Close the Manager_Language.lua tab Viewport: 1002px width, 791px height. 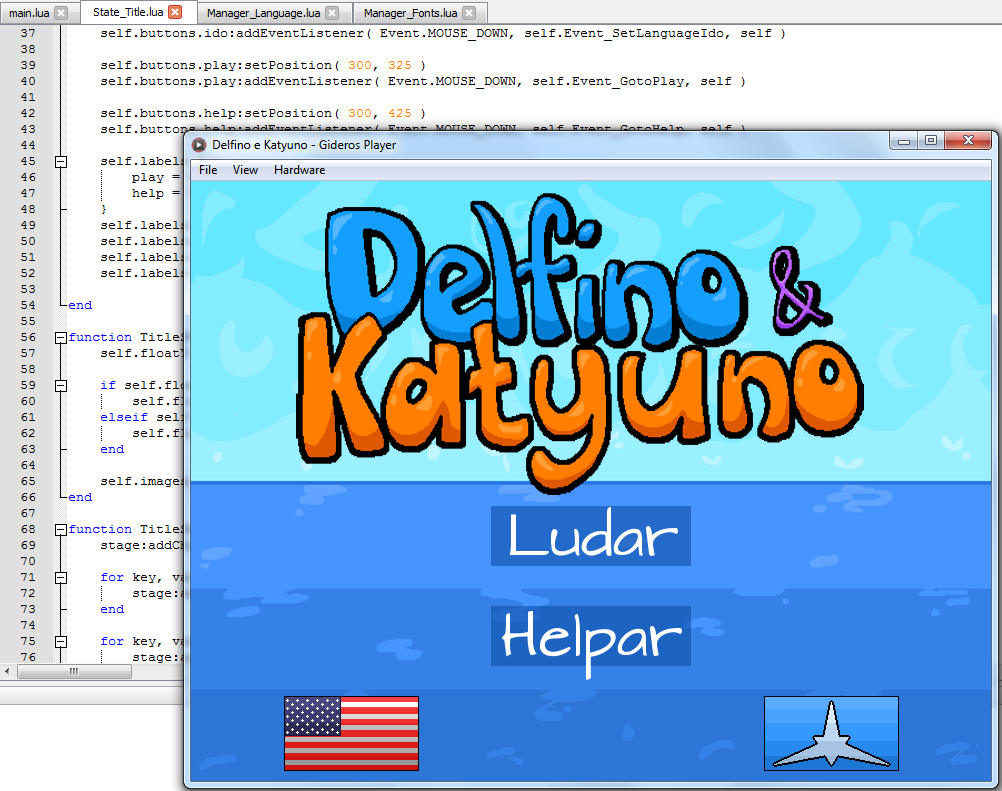pos(332,13)
